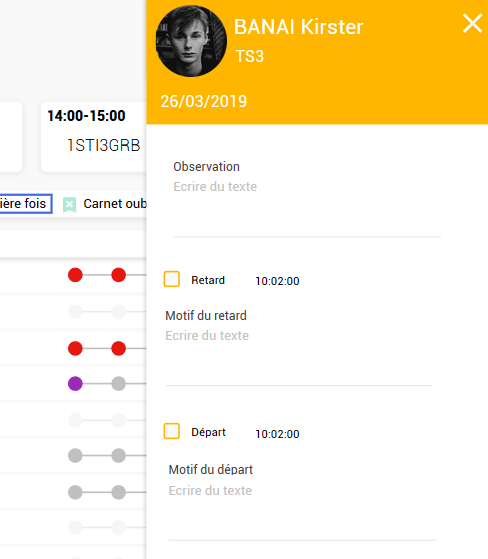Click the first red dot in top row

[75, 275]
